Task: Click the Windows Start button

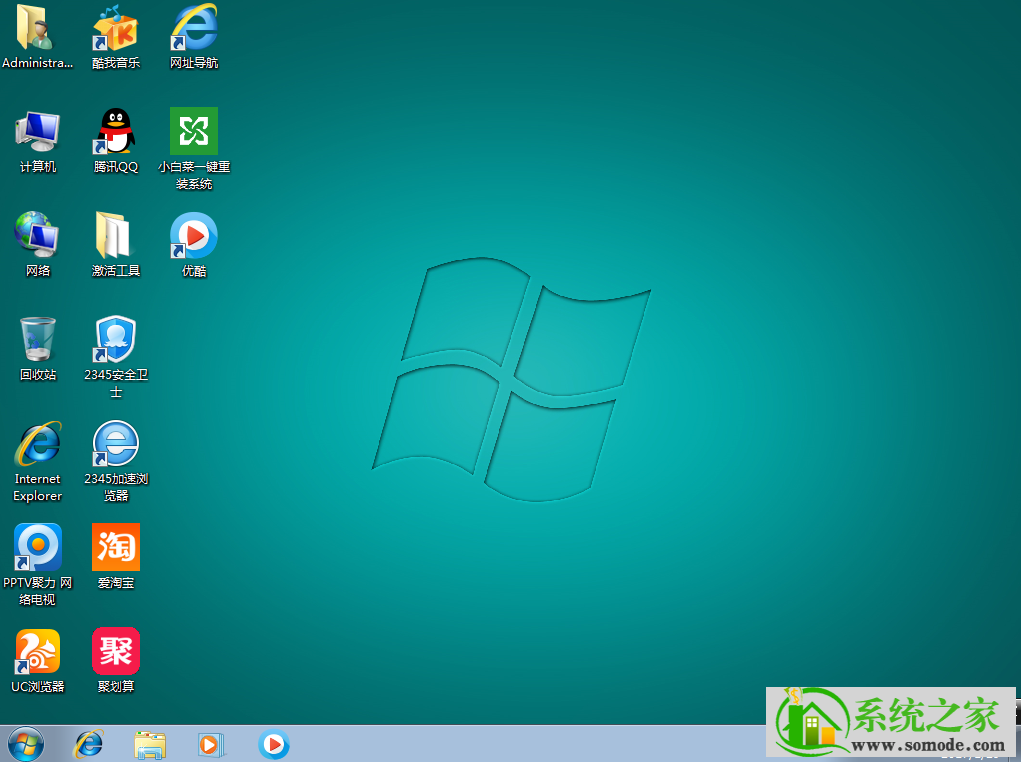Action: tap(26, 744)
